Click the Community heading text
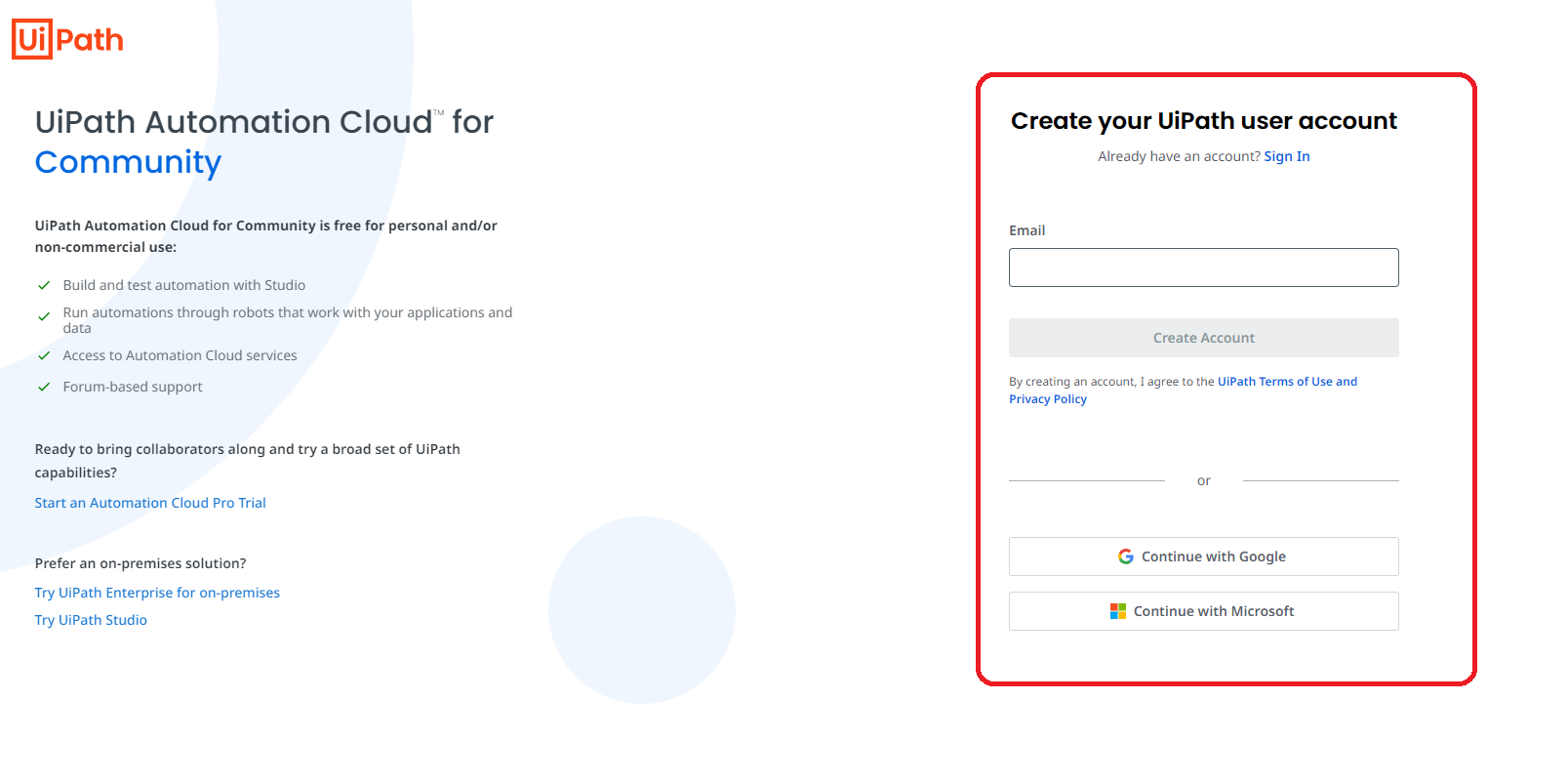This screenshot has height=782, width=1568. pos(128,162)
